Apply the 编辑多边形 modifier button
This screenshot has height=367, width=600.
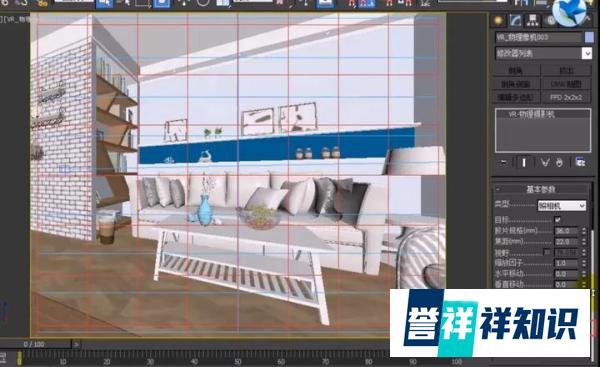tap(516, 97)
